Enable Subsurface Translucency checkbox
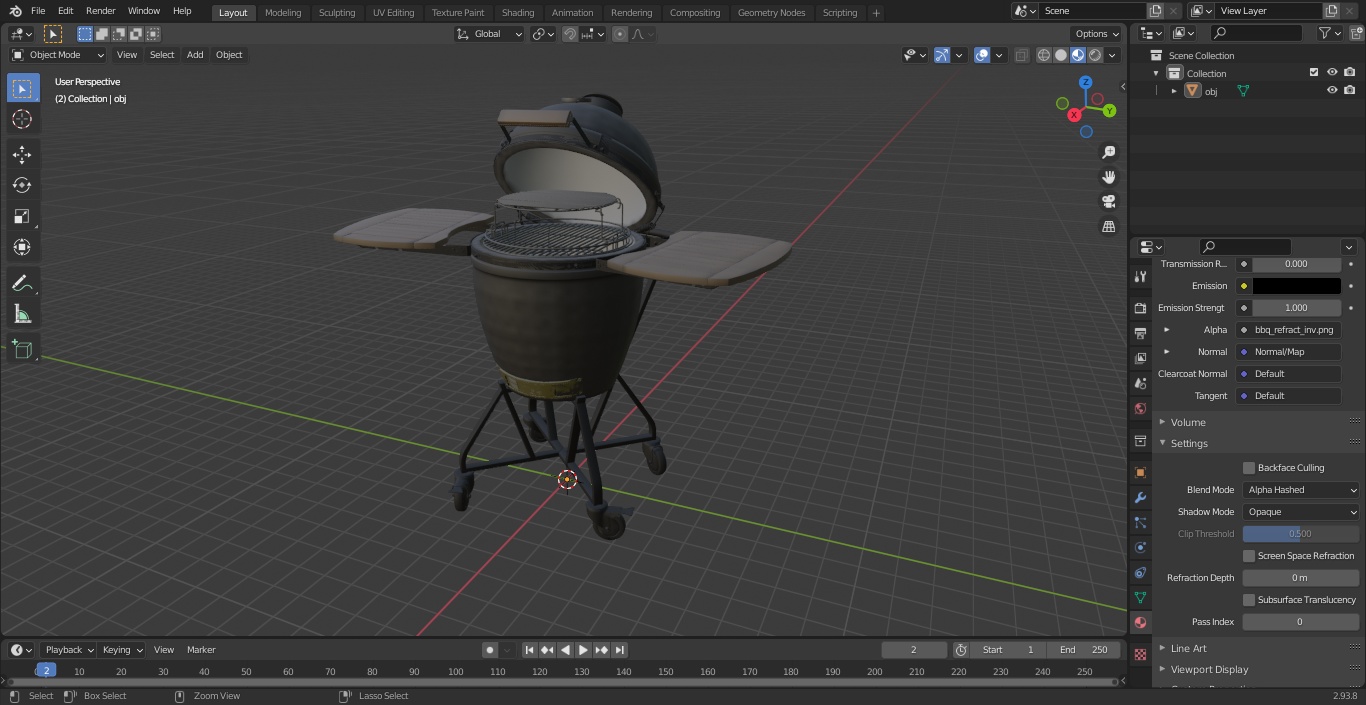The width and height of the screenshot is (1366, 705). (1249, 600)
